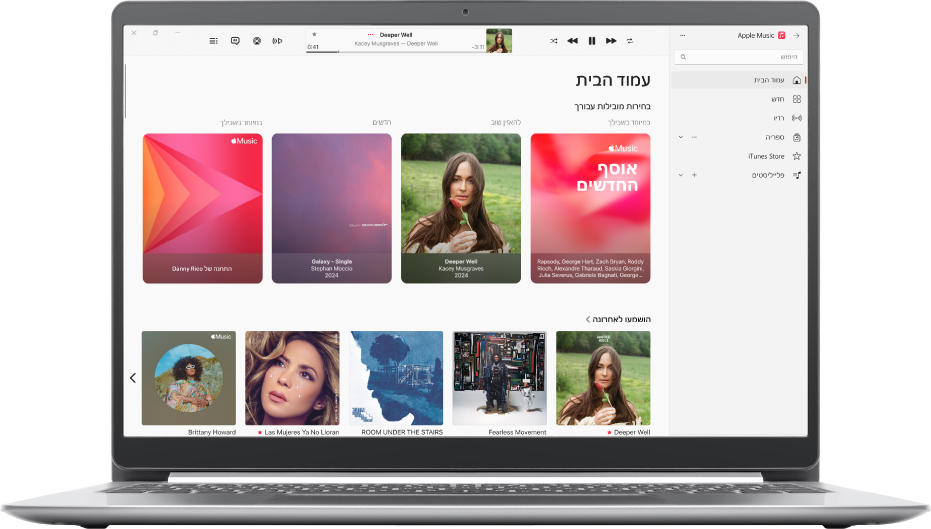Open ROOM UNDER THE STAIRS album cover
This screenshot has width=931, height=529.
click(396, 378)
